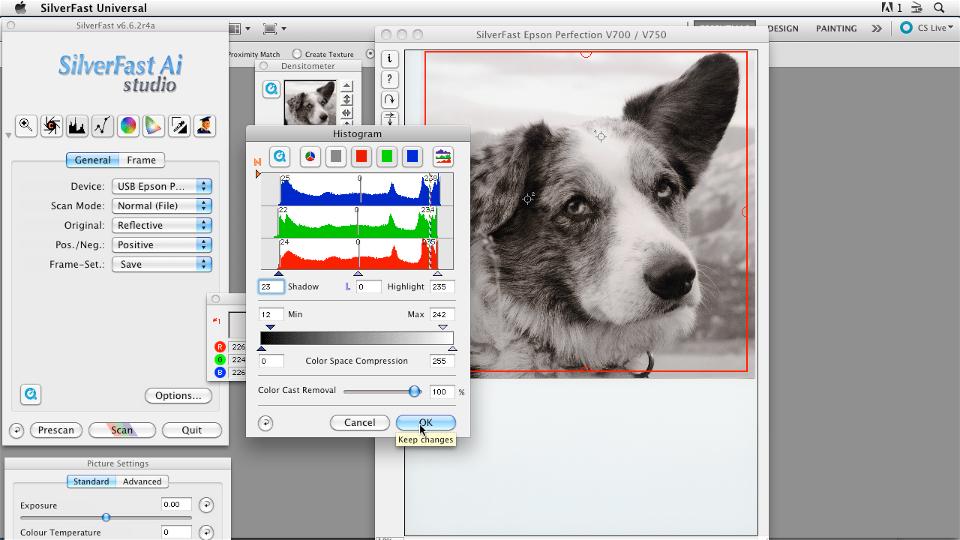Select the color pie channel icon in Histogram
This screenshot has width=960, height=540.
point(310,157)
